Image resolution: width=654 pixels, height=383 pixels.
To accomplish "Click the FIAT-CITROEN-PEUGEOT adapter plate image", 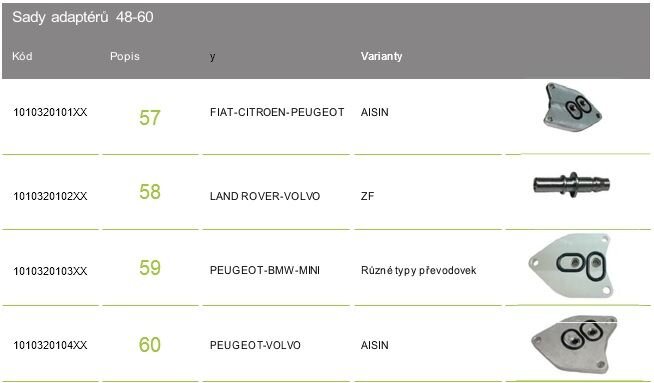I will tap(572, 107).
